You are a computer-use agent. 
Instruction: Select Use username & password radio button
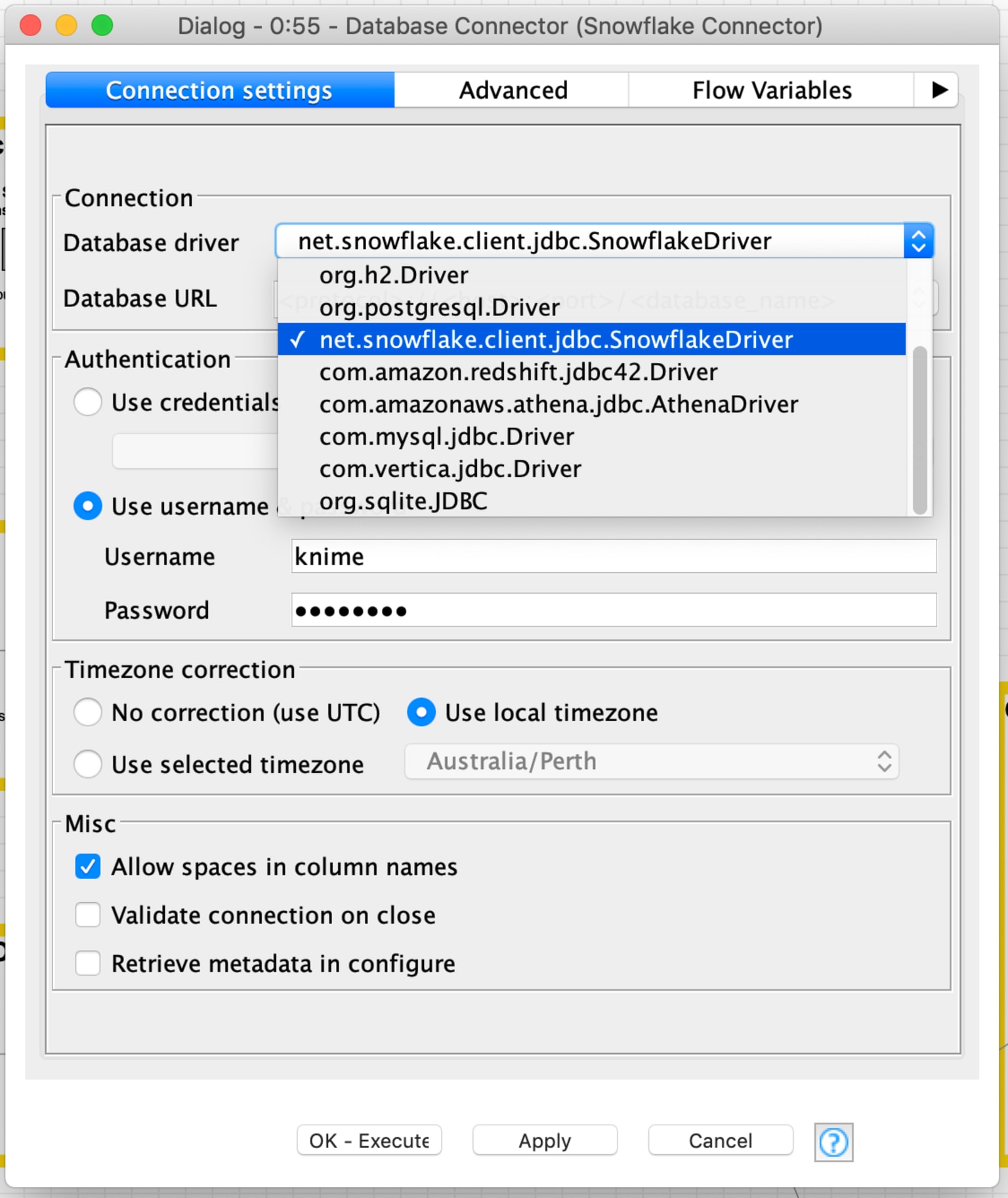coord(88,506)
